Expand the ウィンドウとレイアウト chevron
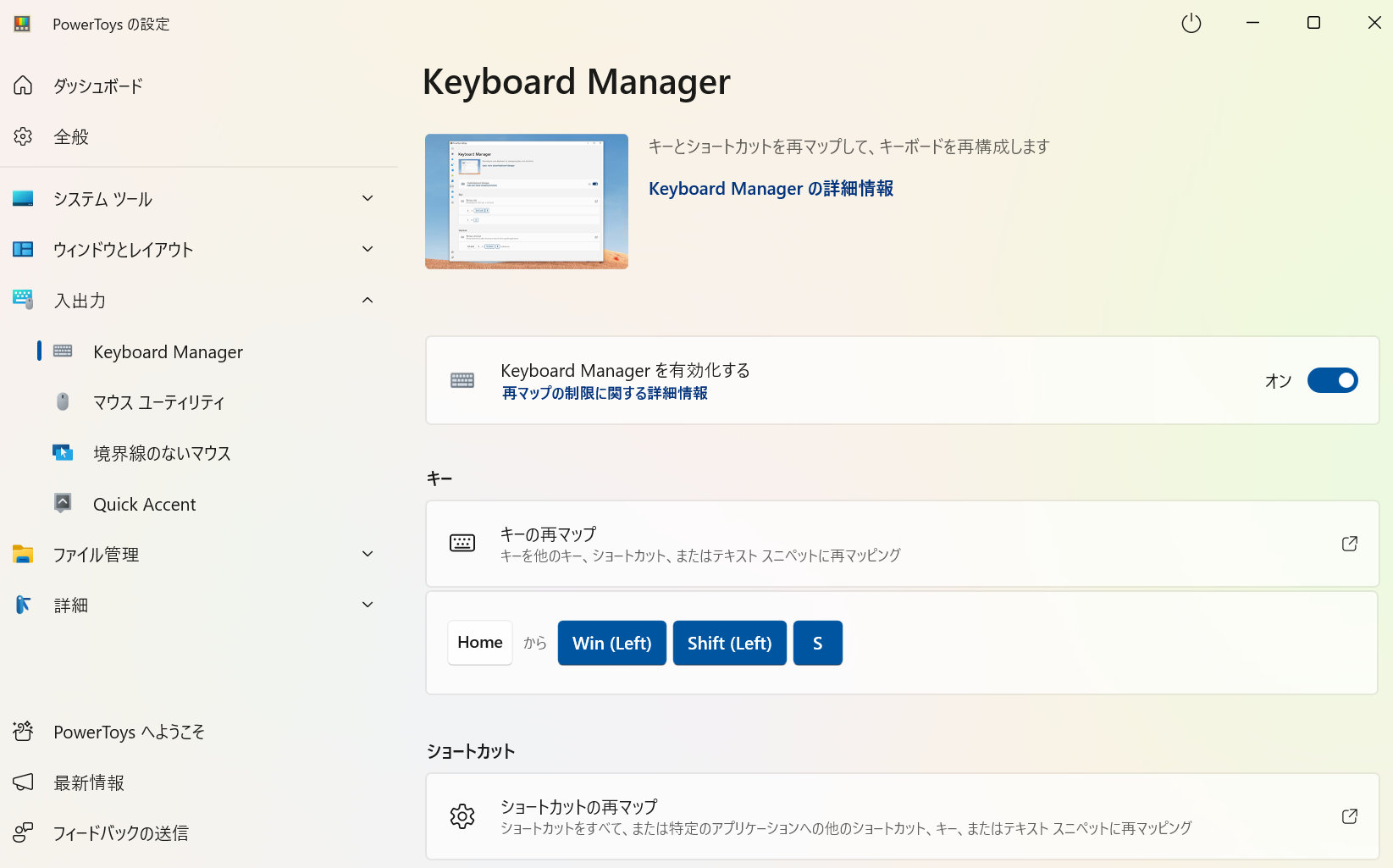The image size is (1393, 868). pos(368,249)
